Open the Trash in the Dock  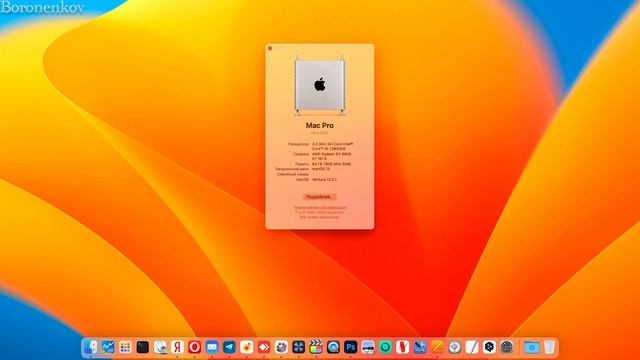pyautogui.click(x=549, y=347)
